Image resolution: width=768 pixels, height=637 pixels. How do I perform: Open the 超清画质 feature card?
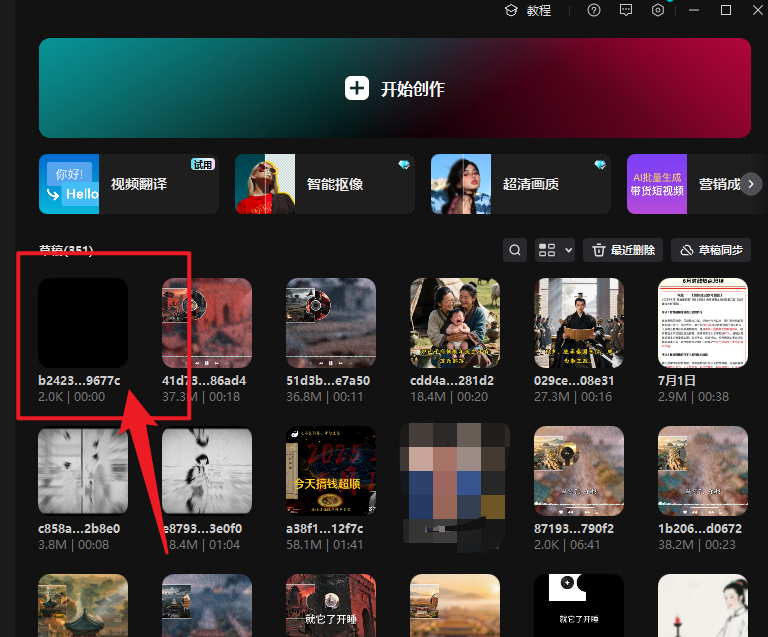point(520,184)
